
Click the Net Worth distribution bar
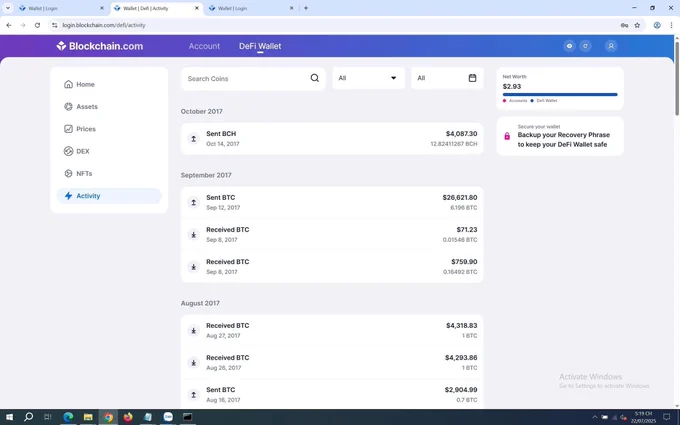pos(560,95)
